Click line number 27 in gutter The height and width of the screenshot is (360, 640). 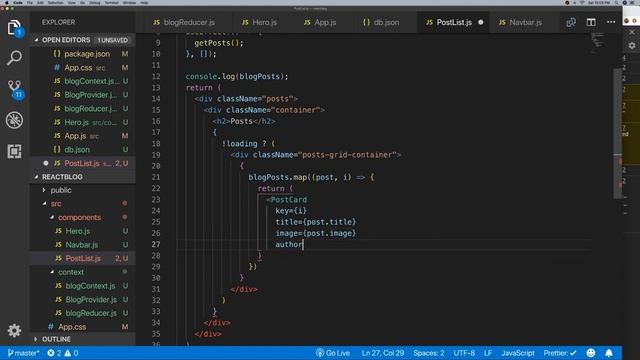(x=156, y=244)
